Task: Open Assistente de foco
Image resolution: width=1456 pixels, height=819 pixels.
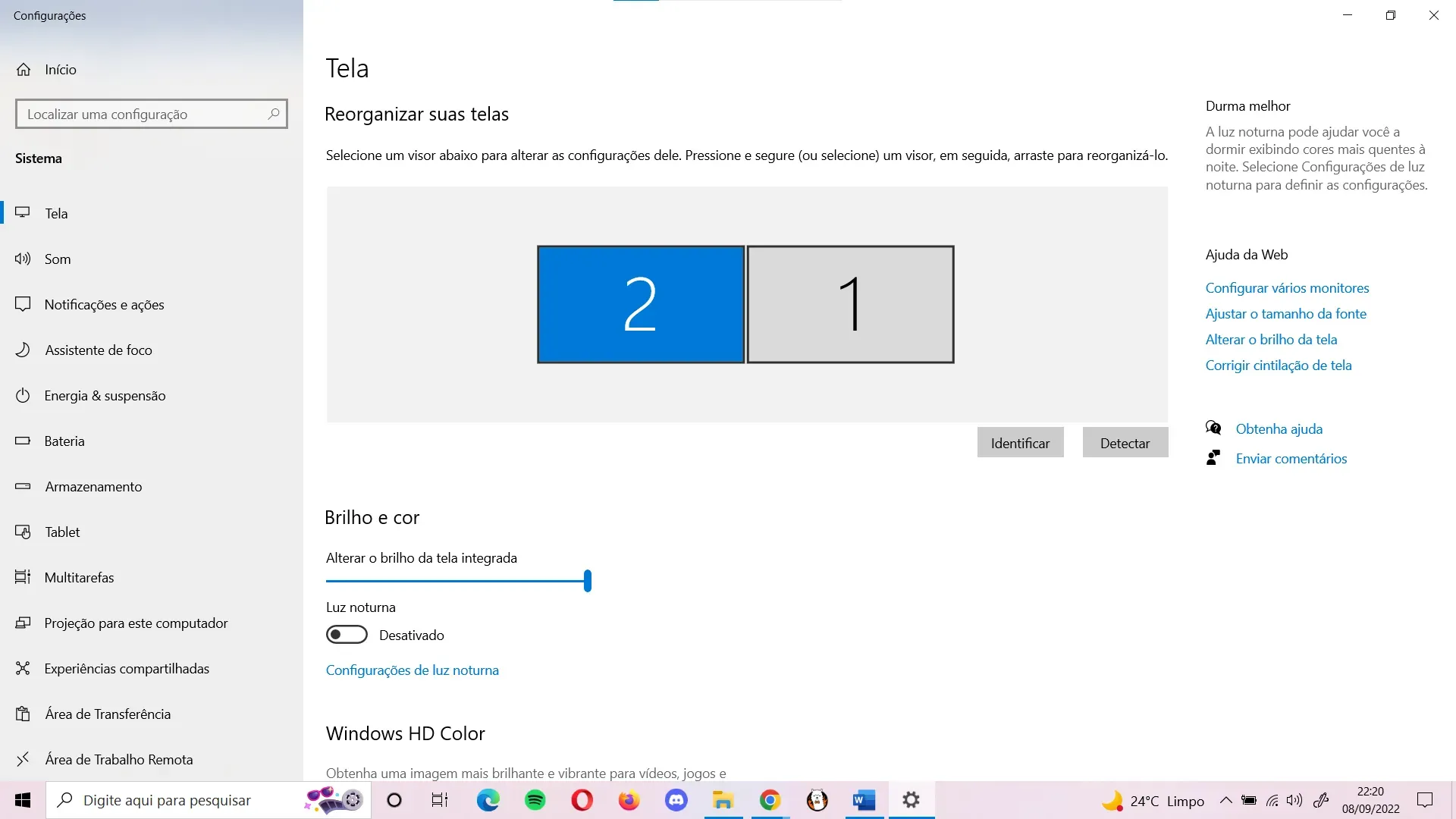Action: click(152, 350)
